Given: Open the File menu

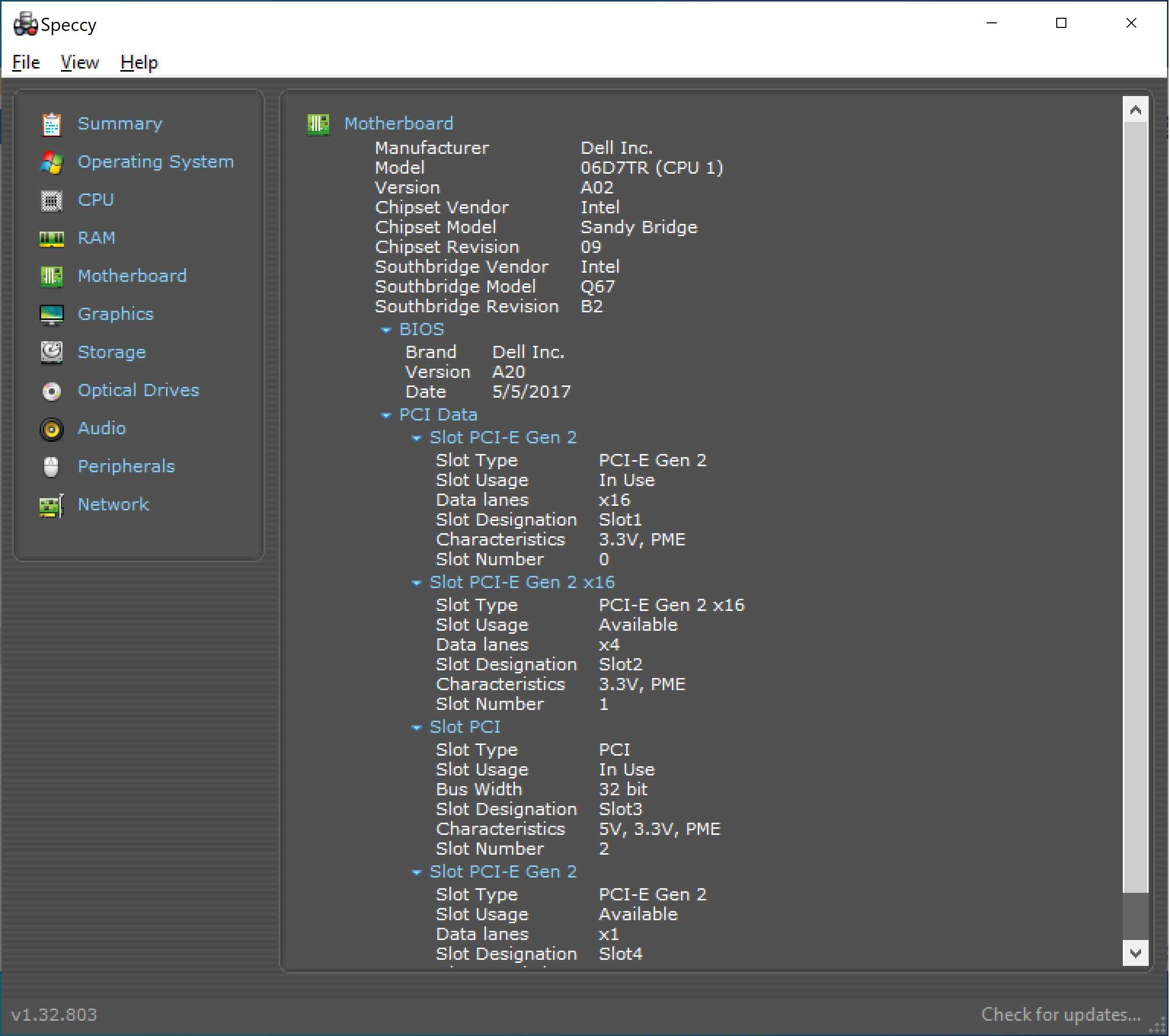Looking at the screenshot, I should pos(26,62).
